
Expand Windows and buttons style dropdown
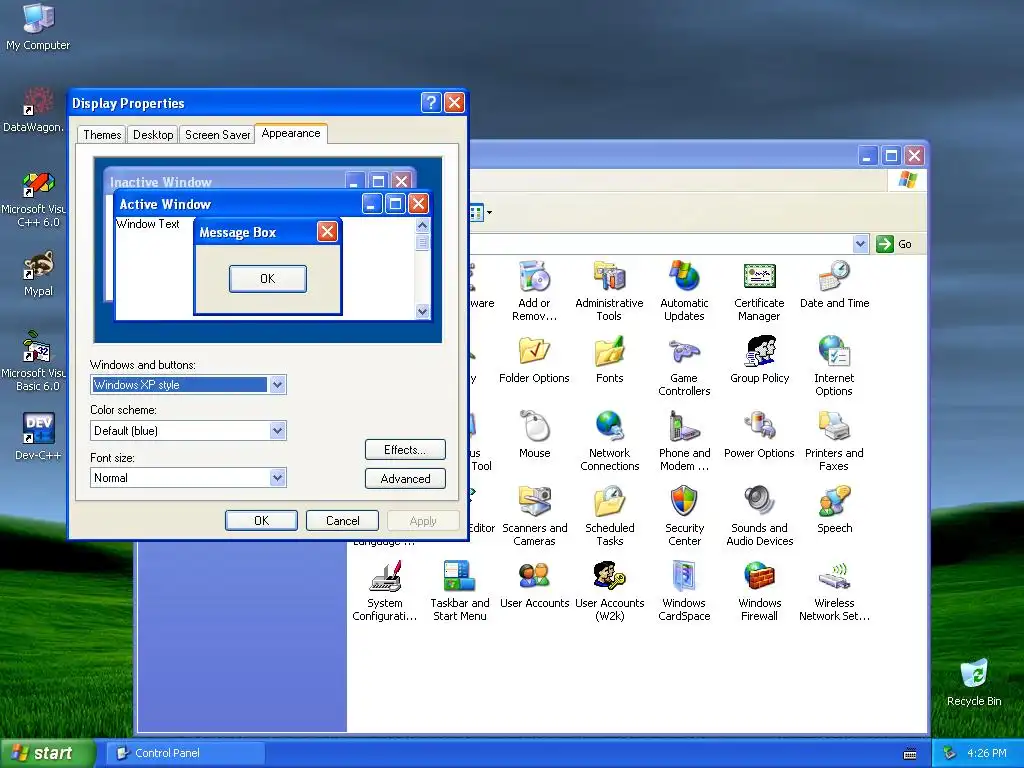(278, 385)
